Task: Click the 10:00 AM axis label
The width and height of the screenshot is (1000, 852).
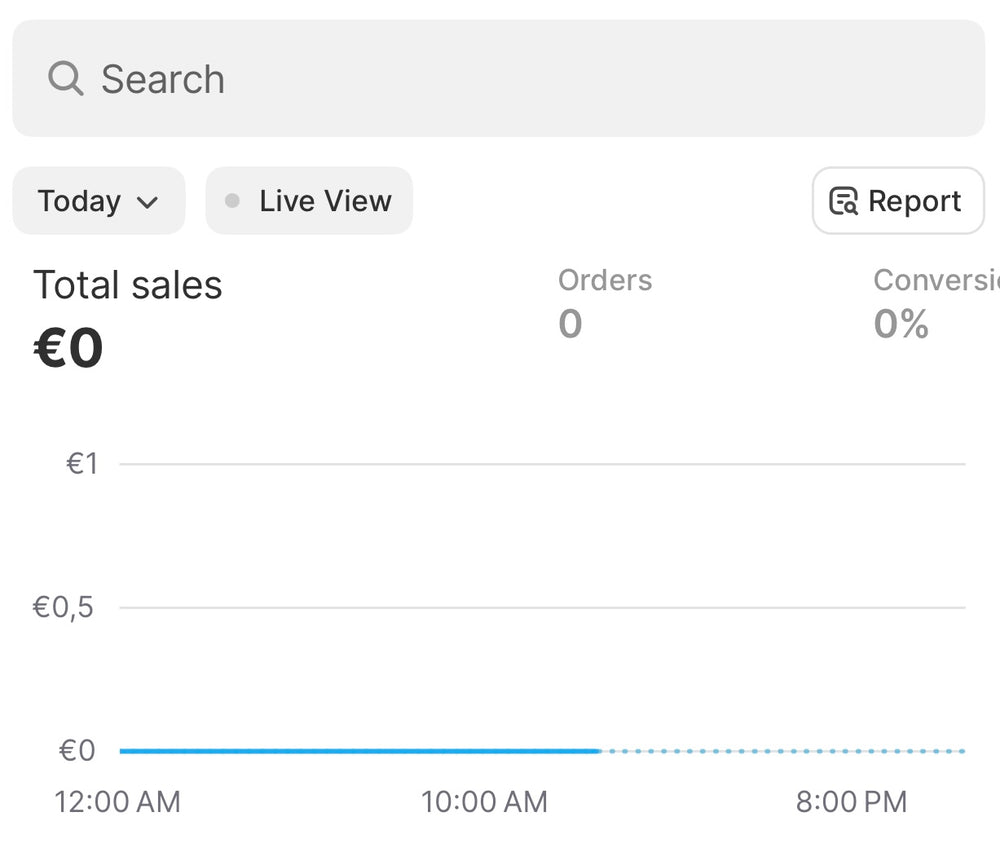Action: tap(484, 801)
